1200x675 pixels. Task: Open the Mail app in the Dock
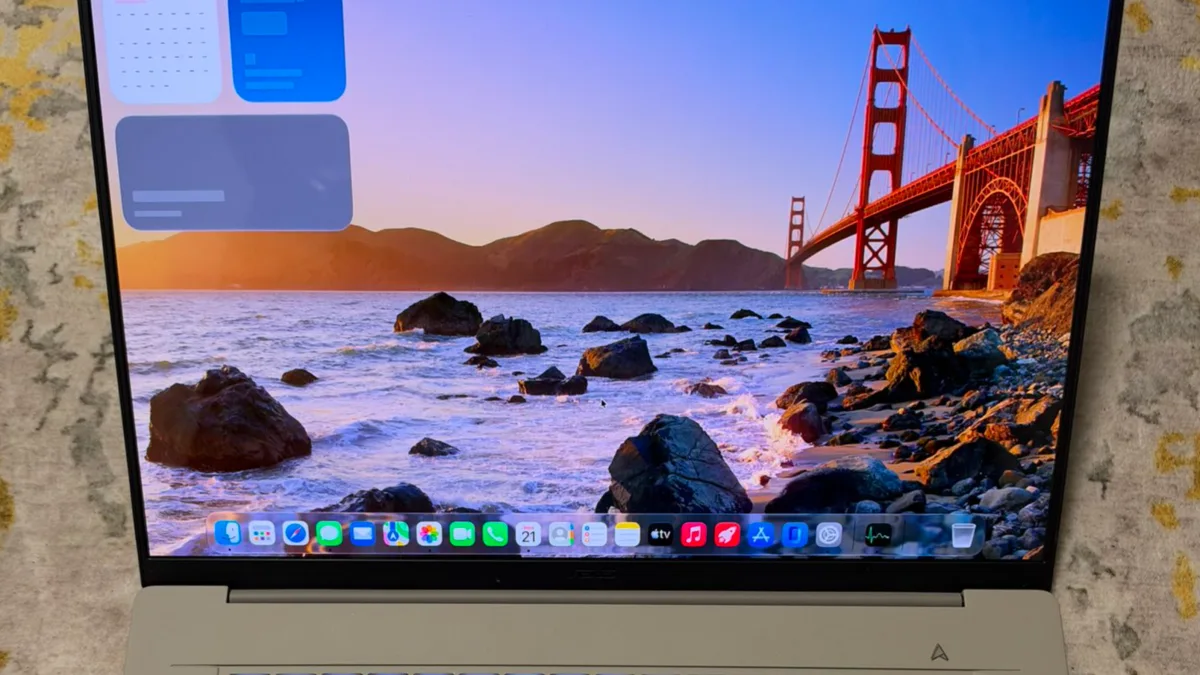point(362,533)
